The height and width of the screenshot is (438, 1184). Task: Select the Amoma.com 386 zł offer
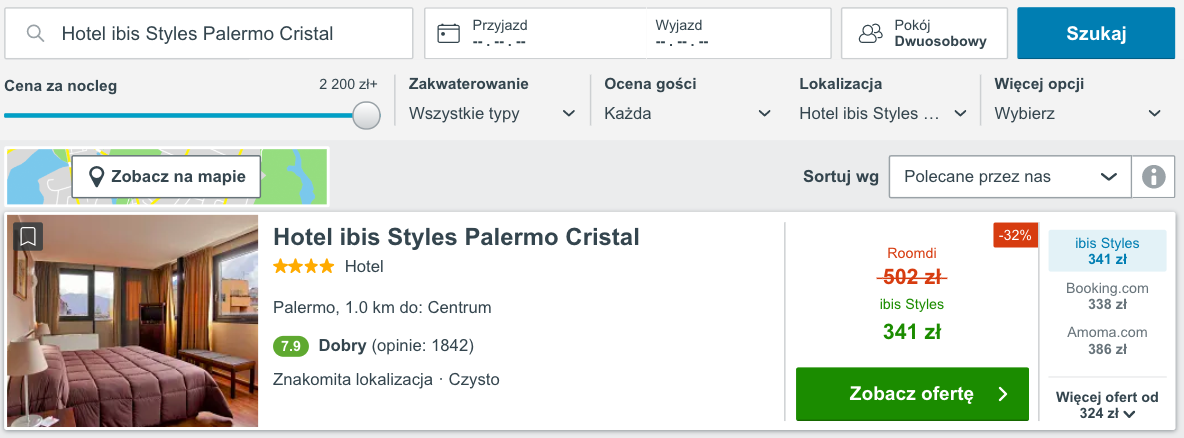click(x=1107, y=341)
